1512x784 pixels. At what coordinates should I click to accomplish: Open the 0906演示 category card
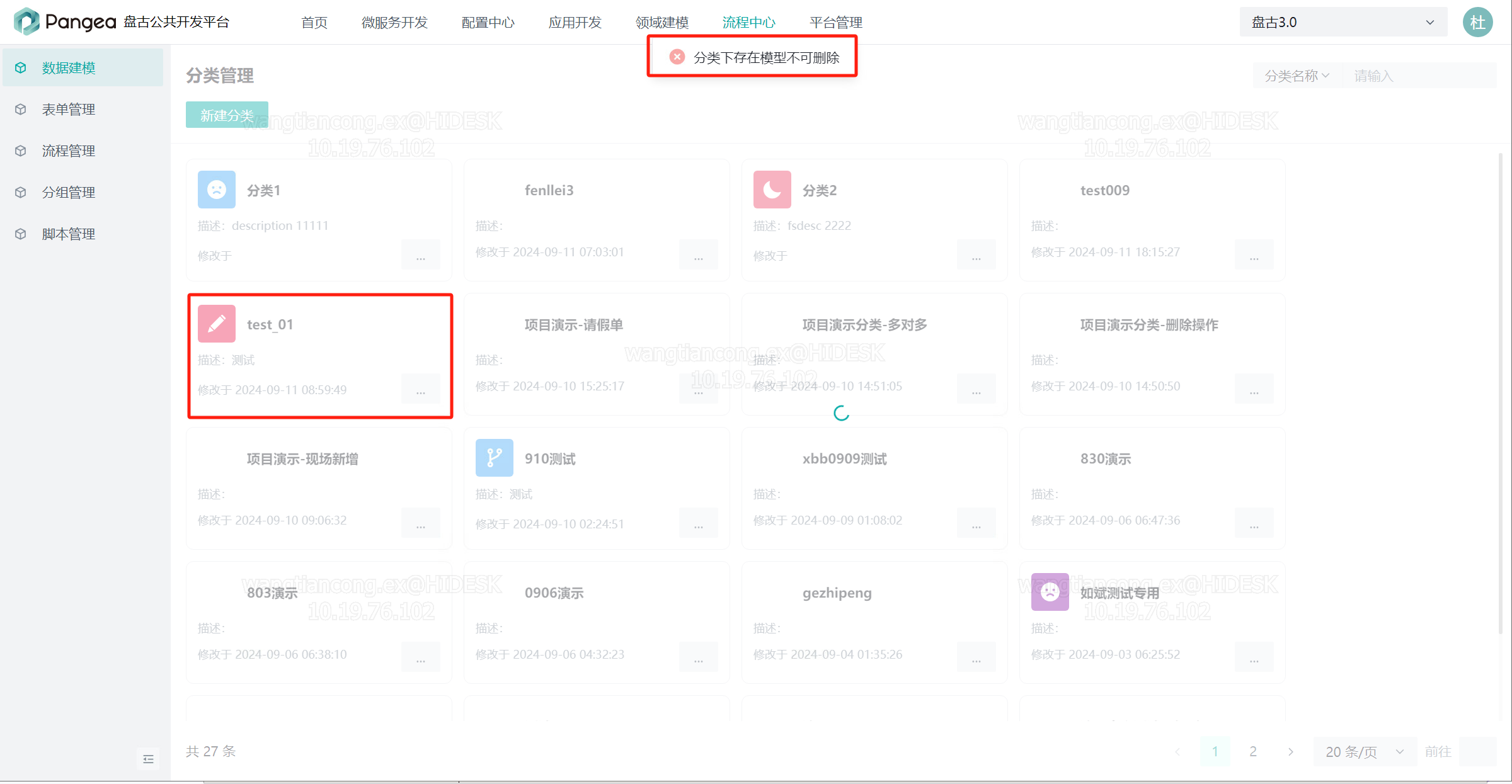click(x=597, y=622)
